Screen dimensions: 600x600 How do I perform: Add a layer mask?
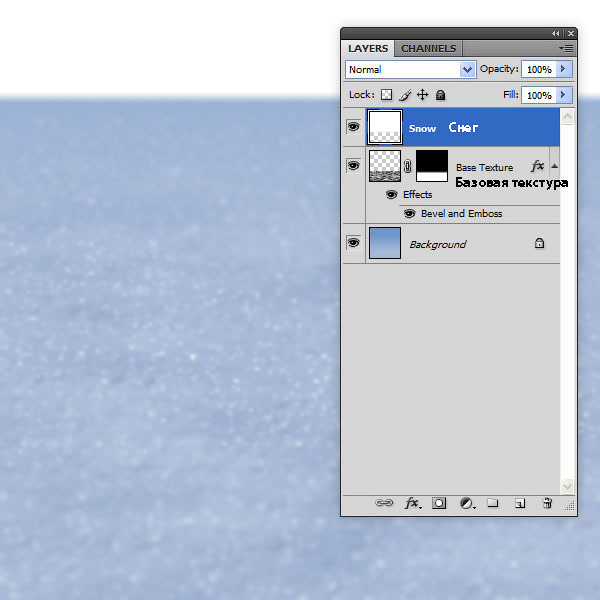pyautogui.click(x=439, y=503)
